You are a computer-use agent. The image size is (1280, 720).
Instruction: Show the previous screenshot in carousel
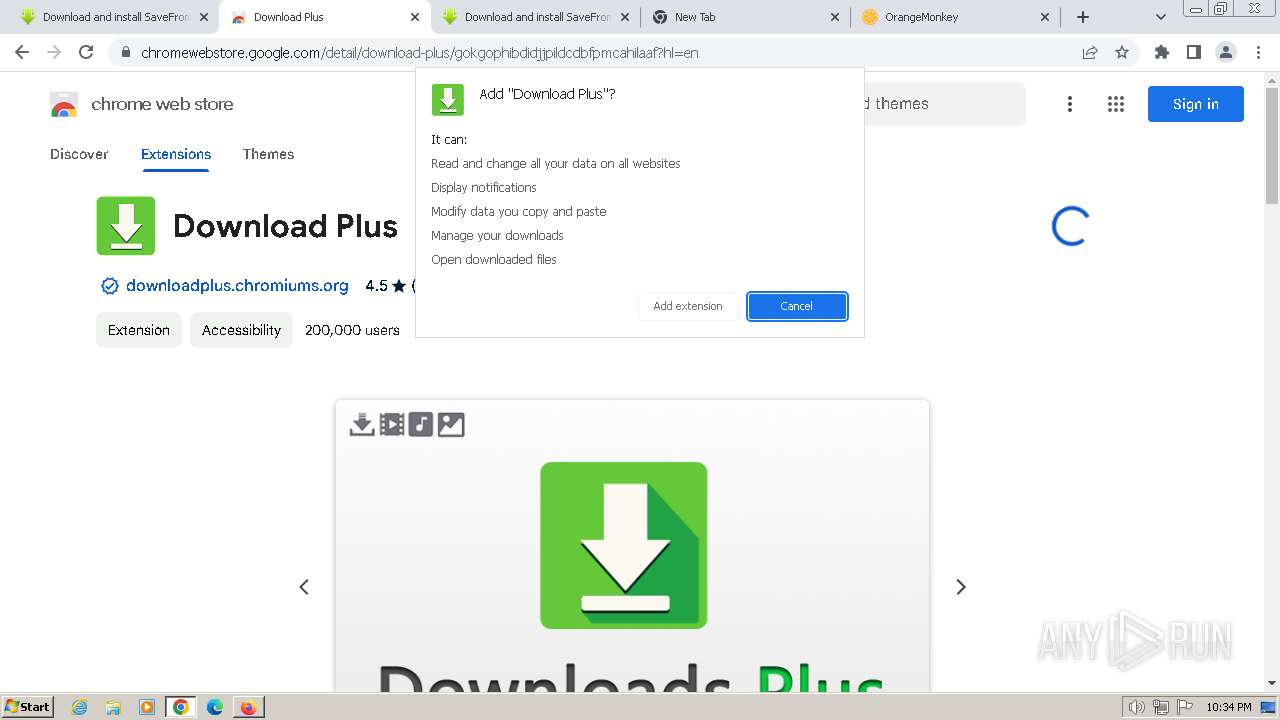(304, 587)
